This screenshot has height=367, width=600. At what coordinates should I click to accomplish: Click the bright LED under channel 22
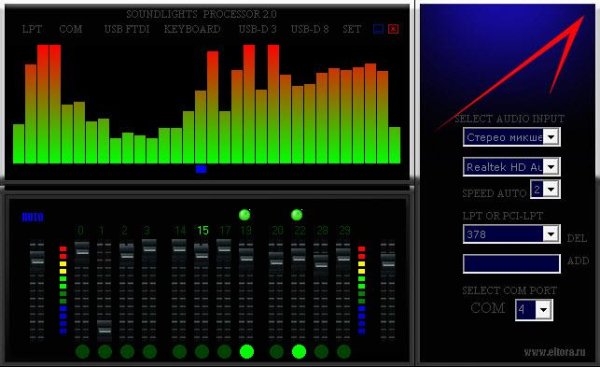point(299,351)
